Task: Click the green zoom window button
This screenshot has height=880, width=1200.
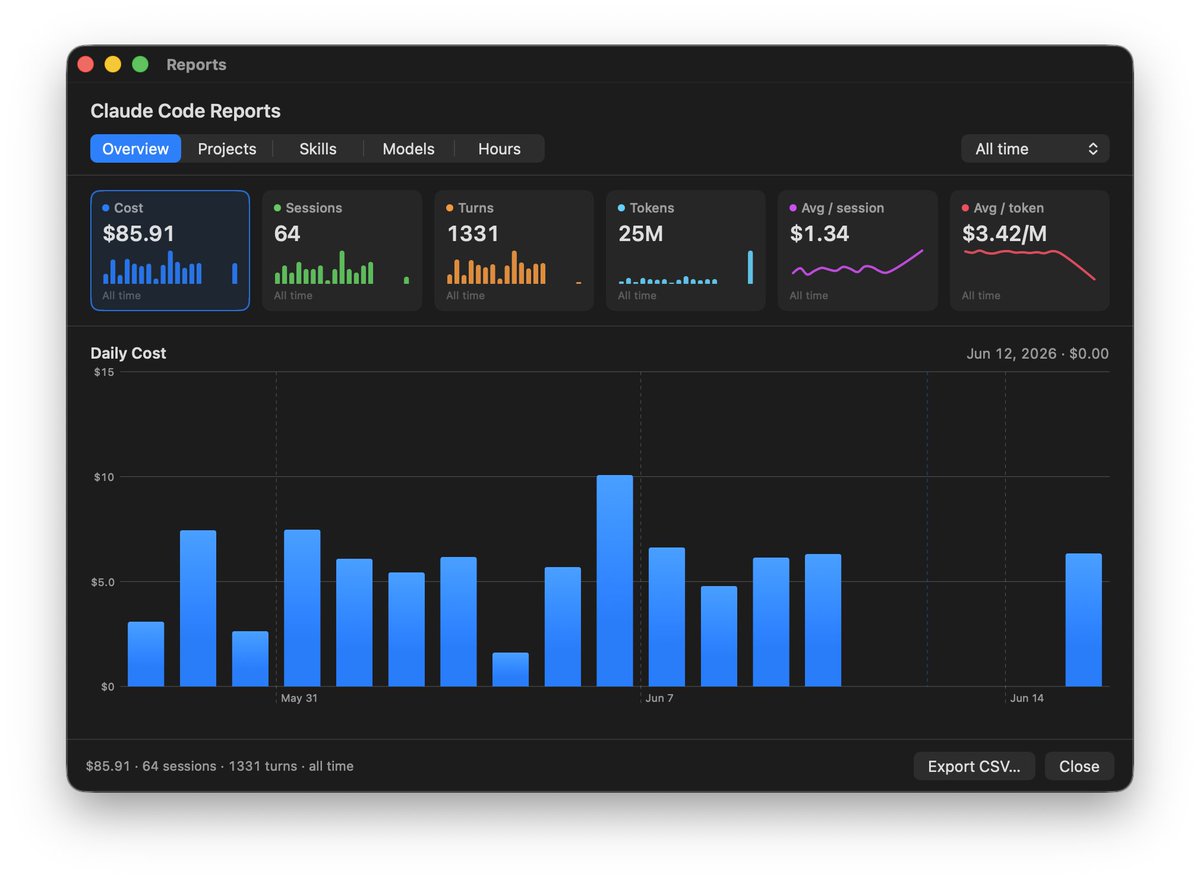Action: (x=140, y=64)
